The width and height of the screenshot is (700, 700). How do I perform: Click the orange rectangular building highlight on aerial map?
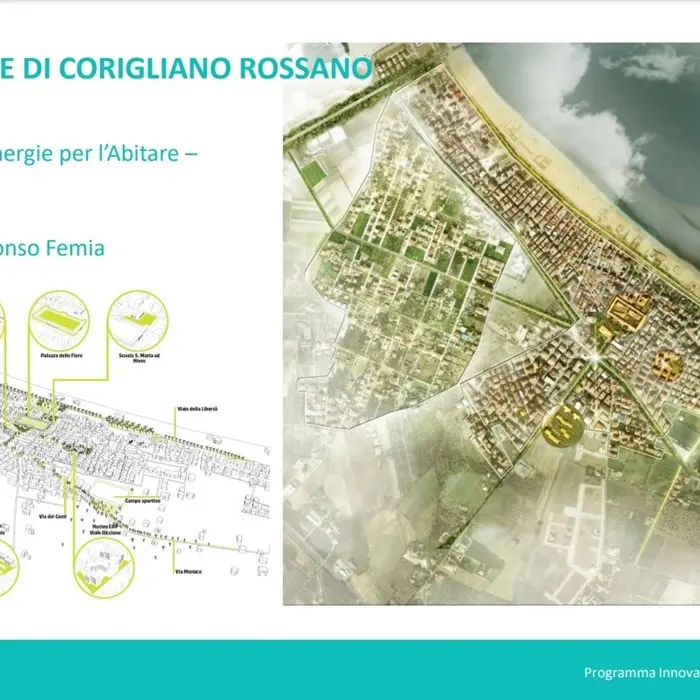click(629, 315)
